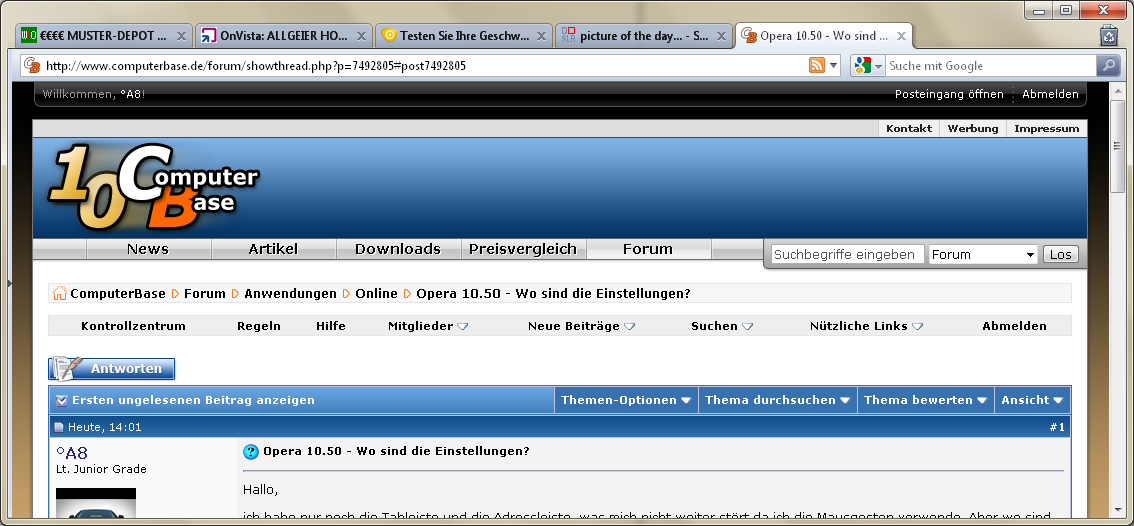Close the MUSTER-DEPOT tab

point(181,35)
